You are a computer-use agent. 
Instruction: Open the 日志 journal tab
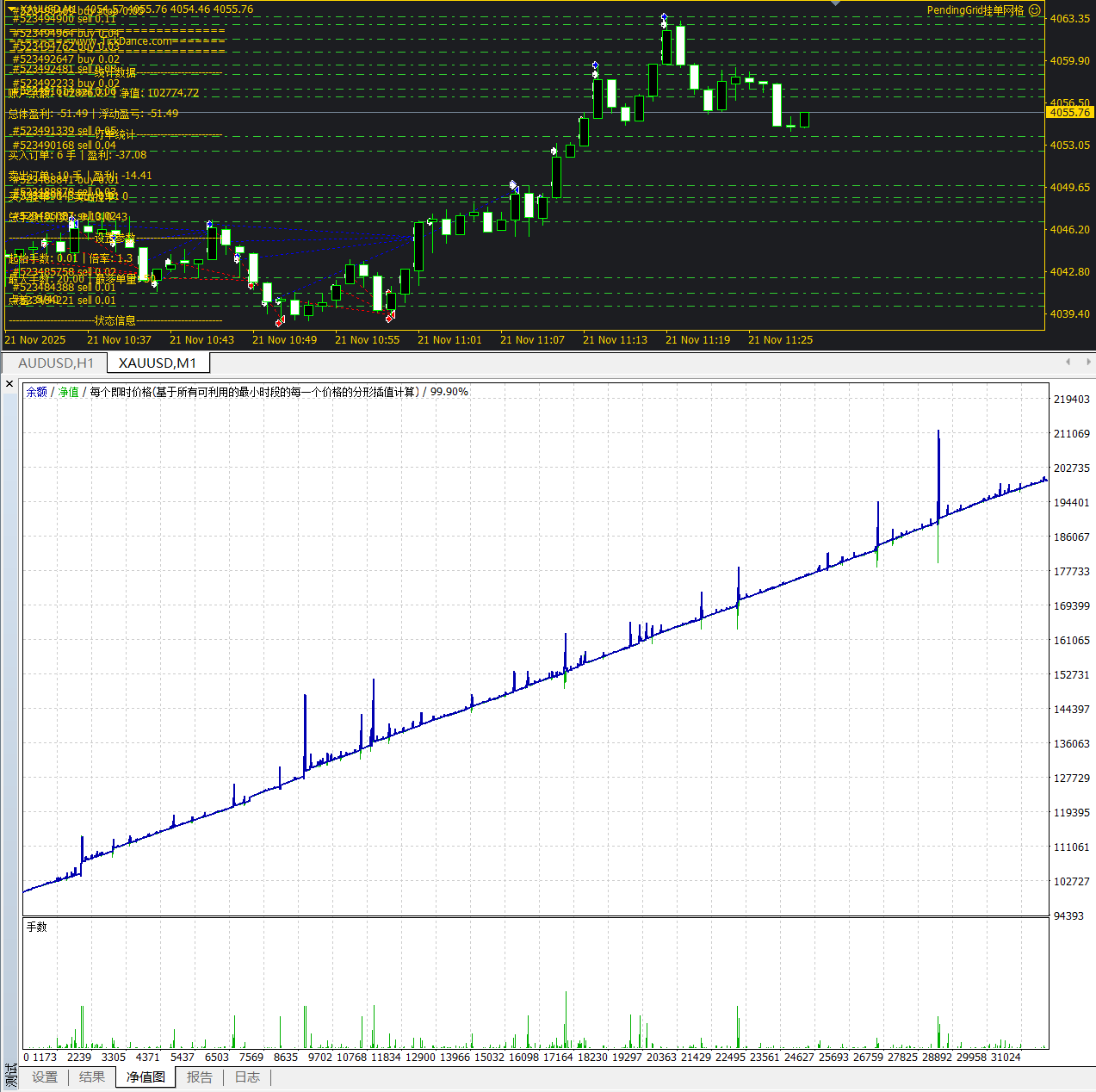[247, 1077]
